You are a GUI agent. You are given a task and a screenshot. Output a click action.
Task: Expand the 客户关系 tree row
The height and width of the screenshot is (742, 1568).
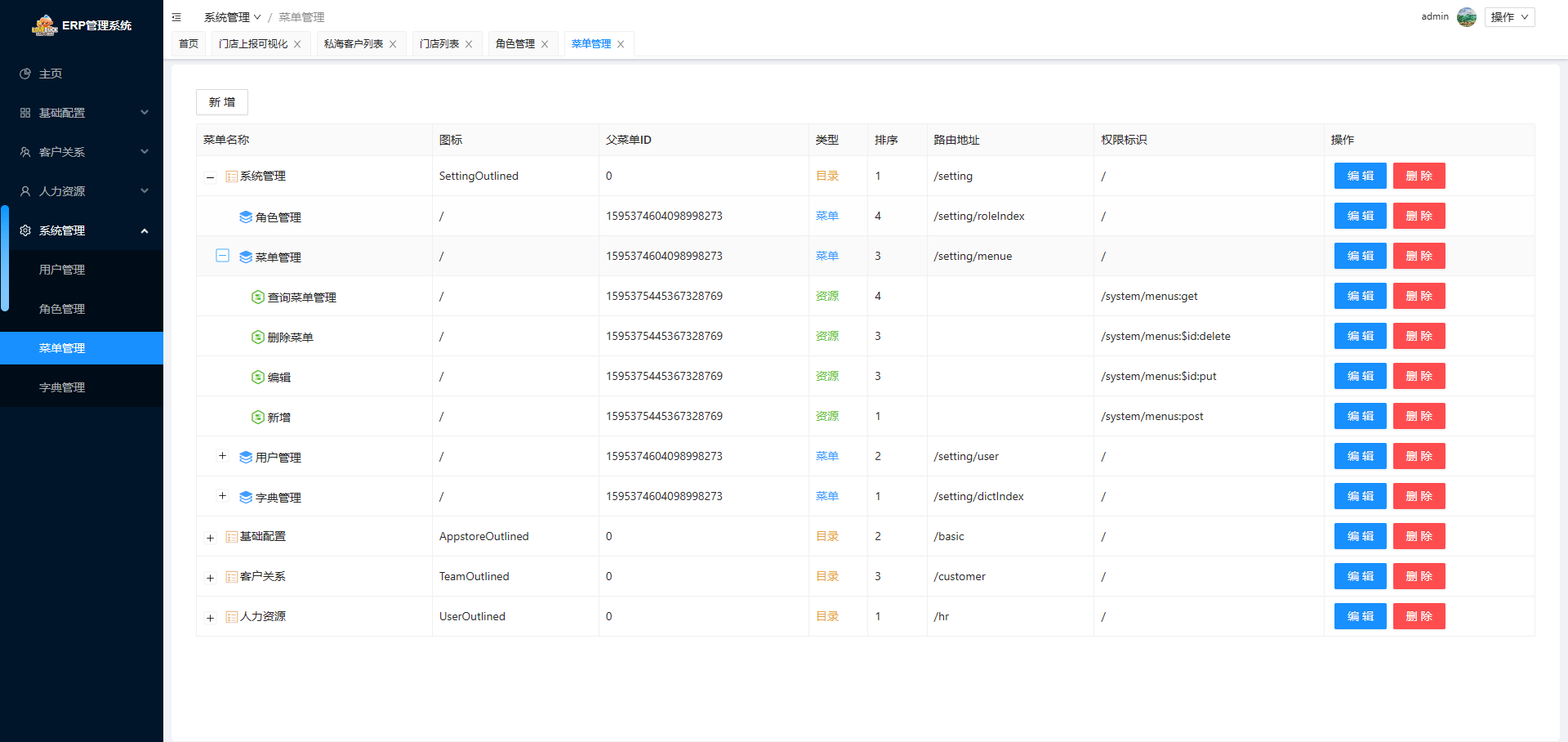(210, 578)
